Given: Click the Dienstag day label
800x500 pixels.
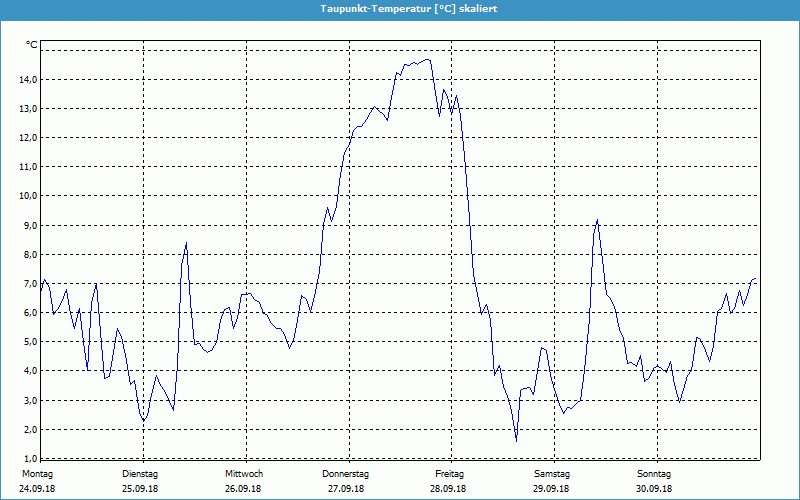Looking at the screenshot, I should (140, 474).
